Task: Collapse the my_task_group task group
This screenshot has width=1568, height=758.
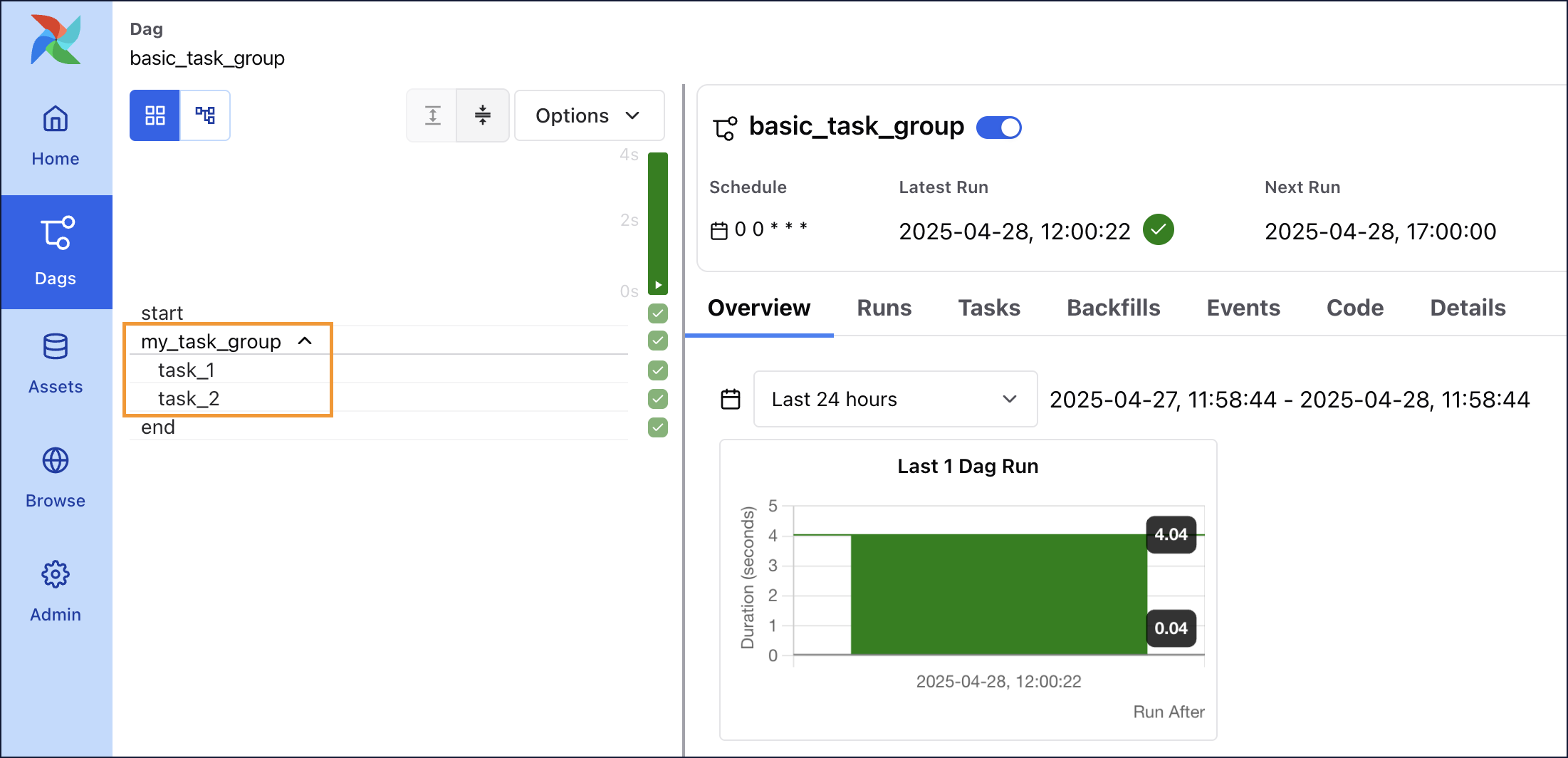Action: click(x=305, y=341)
